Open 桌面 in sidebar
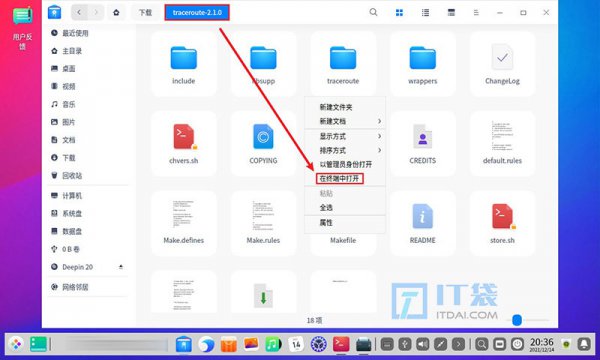 [88, 69]
